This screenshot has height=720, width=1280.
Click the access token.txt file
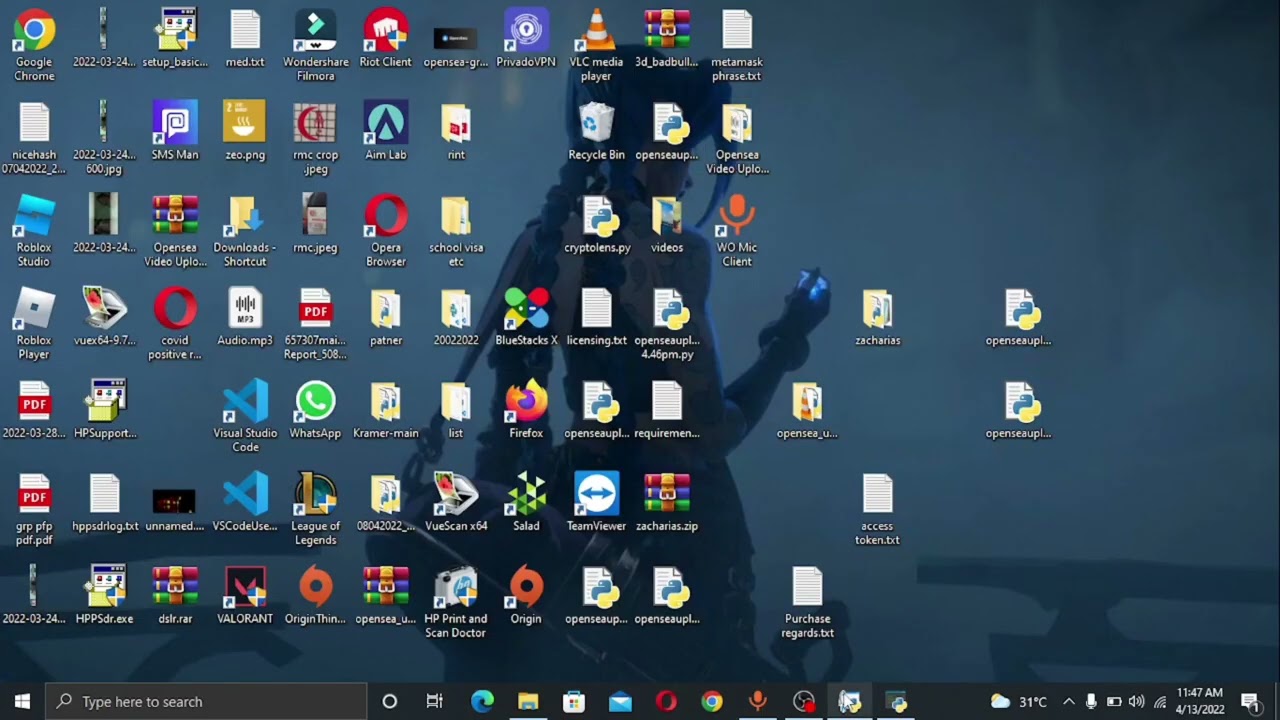click(877, 509)
